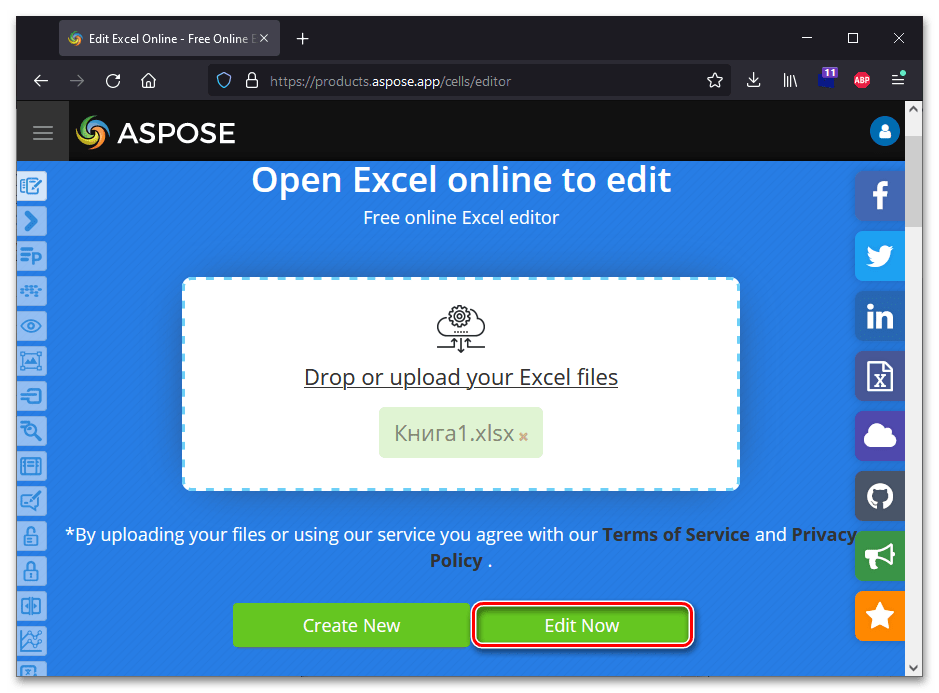Viewport: 939px width, 693px height.
Task: Click the page scrollbar down arrow
Action: [913, 667]
